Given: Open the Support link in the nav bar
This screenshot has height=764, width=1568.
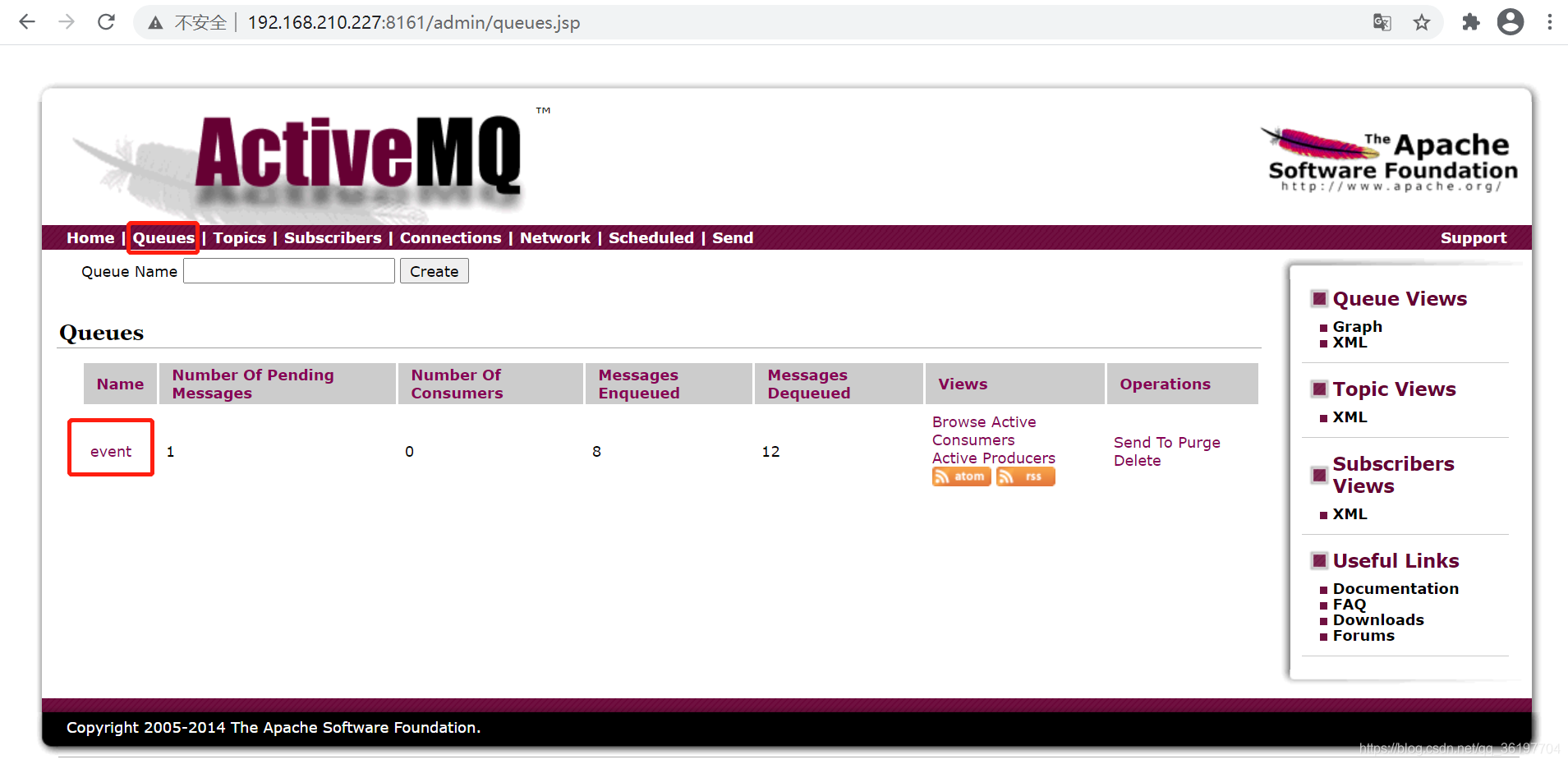Looking at the screenshot, I should tap(1473, 237).
